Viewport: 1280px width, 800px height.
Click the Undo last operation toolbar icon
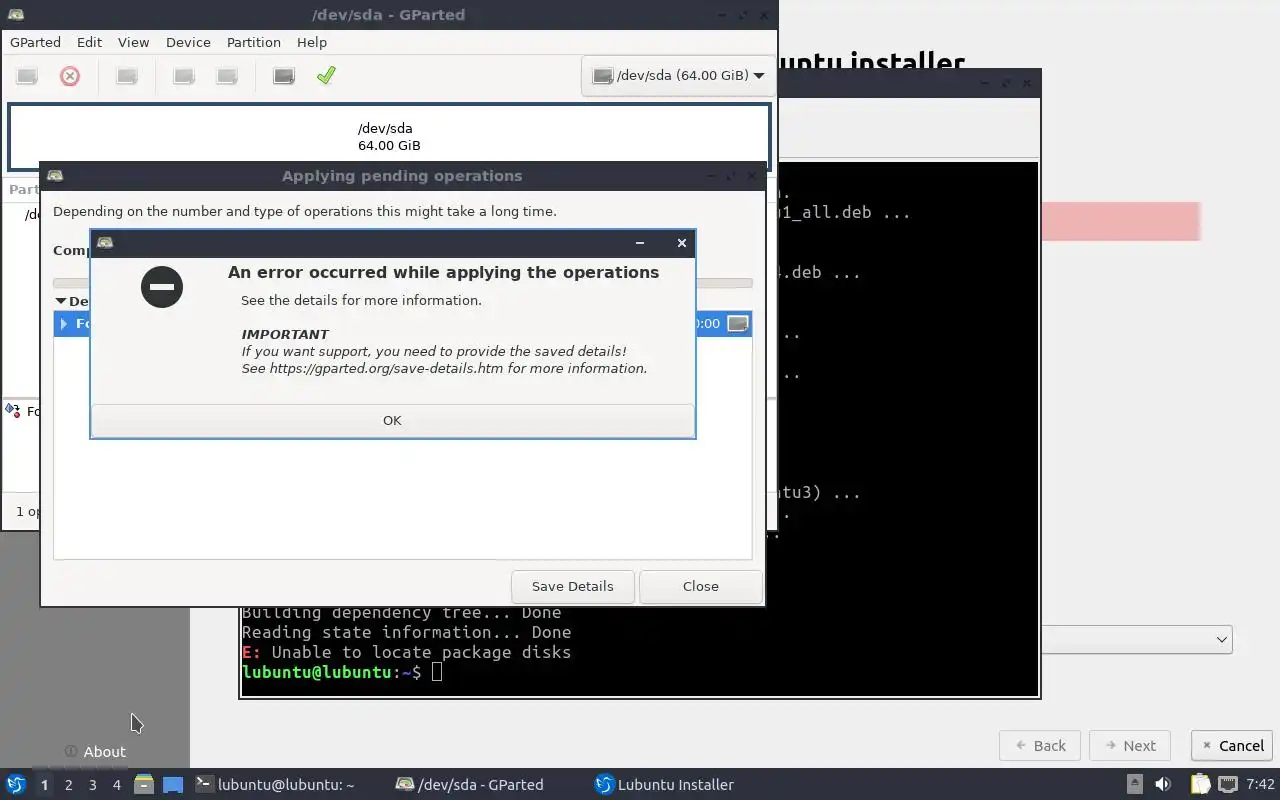click(x=284, y=76)
